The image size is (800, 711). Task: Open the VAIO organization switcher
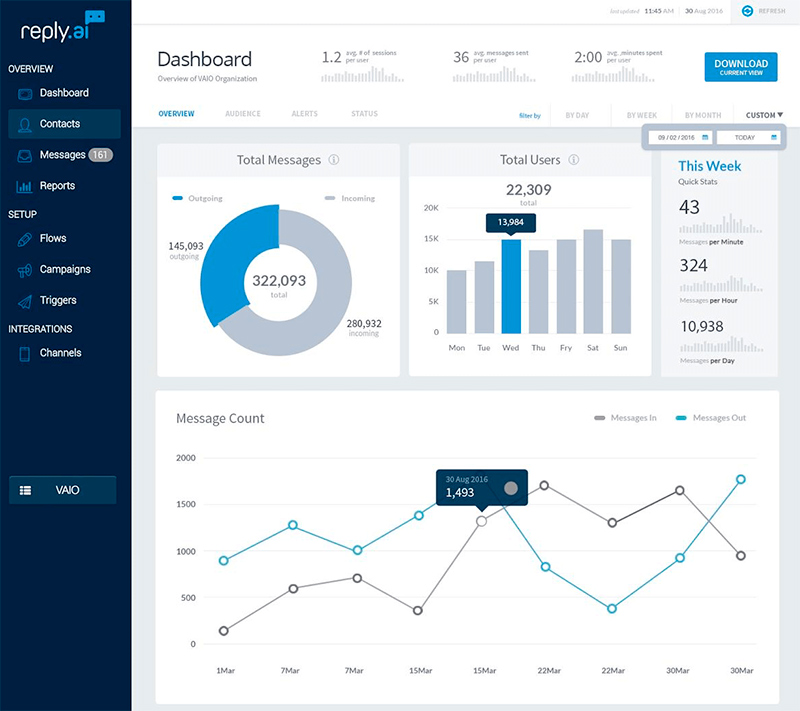63,490
